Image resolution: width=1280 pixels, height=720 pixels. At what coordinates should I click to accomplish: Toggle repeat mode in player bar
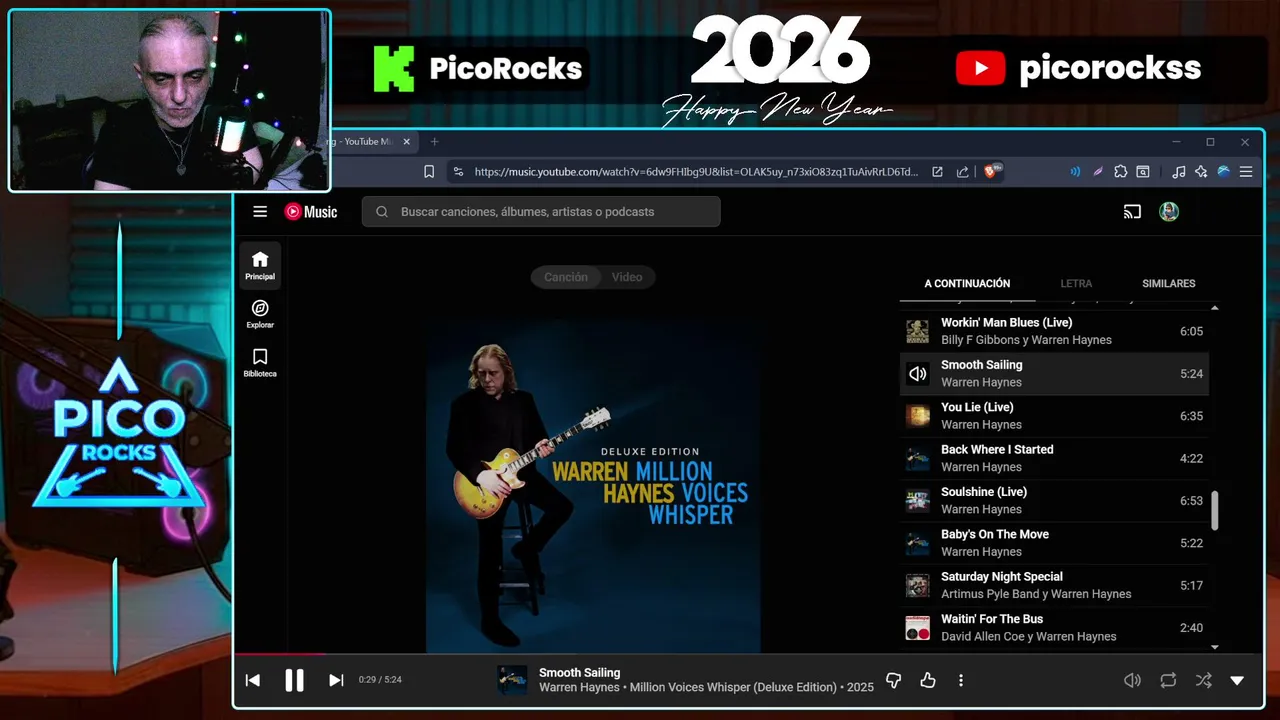click(1168, 680)
